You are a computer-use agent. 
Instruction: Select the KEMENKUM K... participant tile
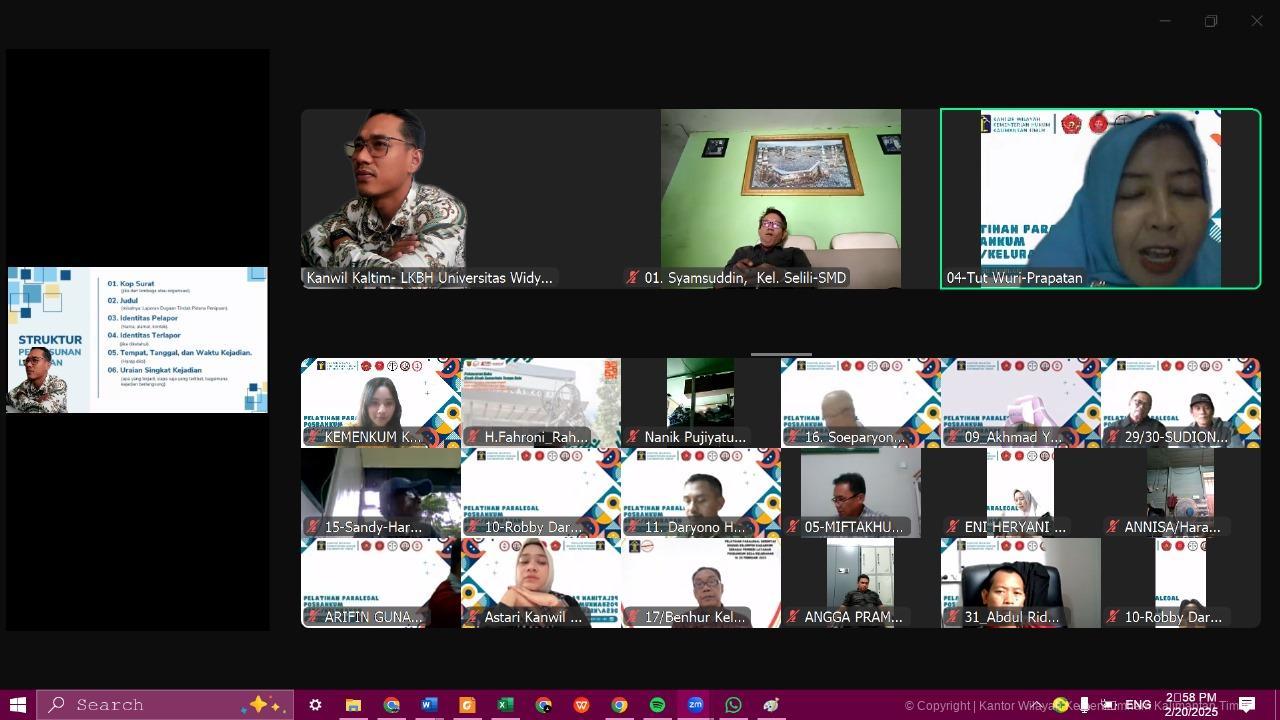(381, 403)
